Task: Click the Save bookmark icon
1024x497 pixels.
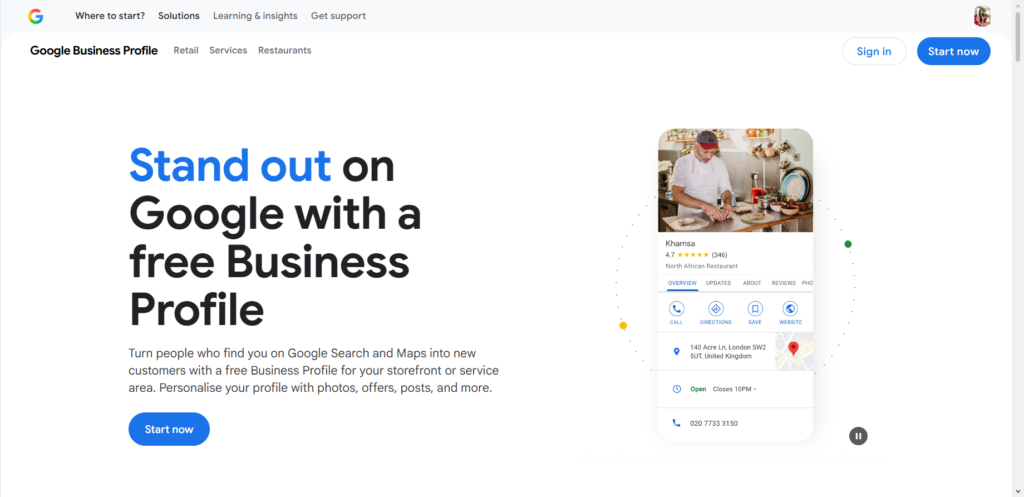Action: click(755, 310)
